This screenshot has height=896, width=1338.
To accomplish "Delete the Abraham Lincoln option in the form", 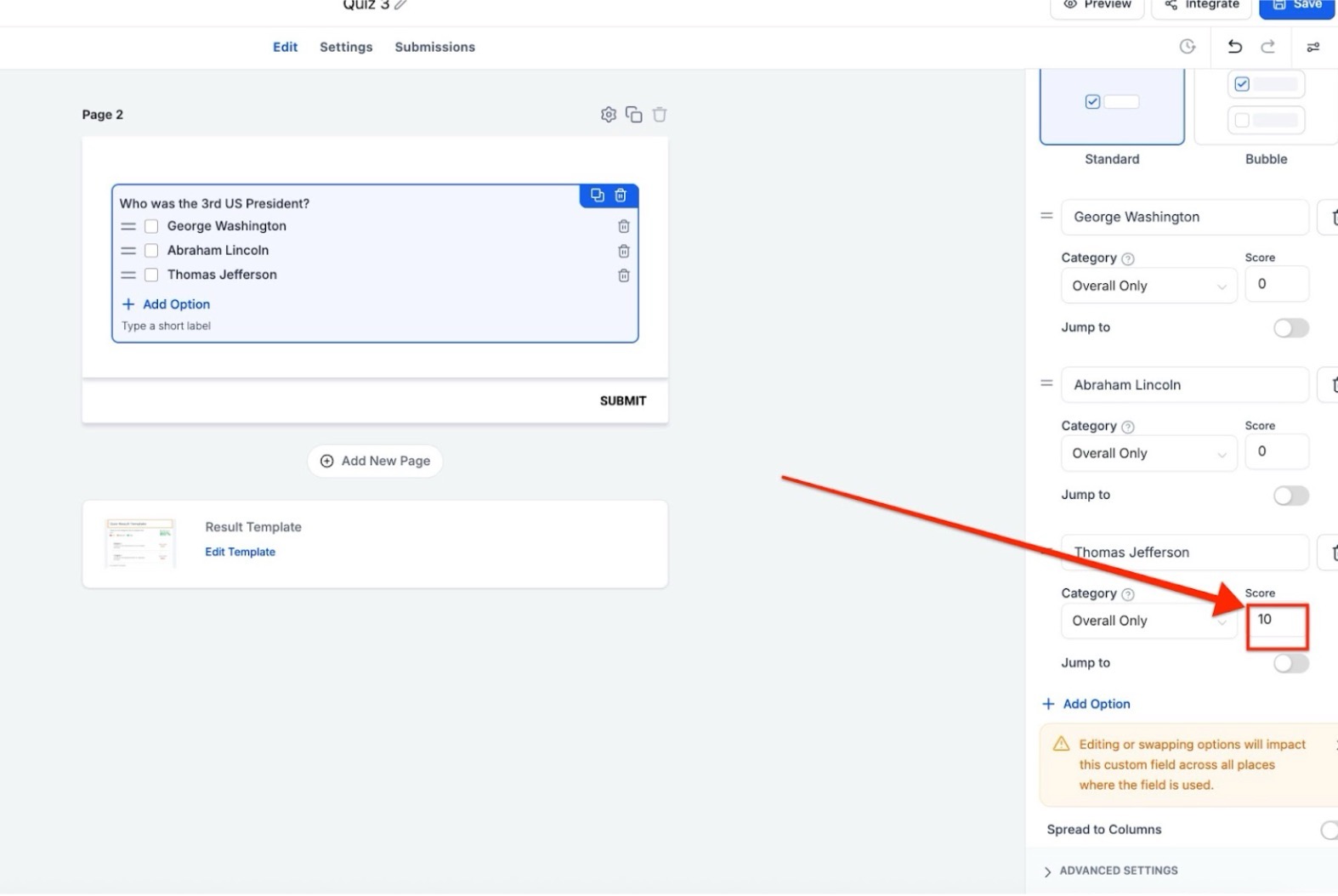I will (623, 251).
